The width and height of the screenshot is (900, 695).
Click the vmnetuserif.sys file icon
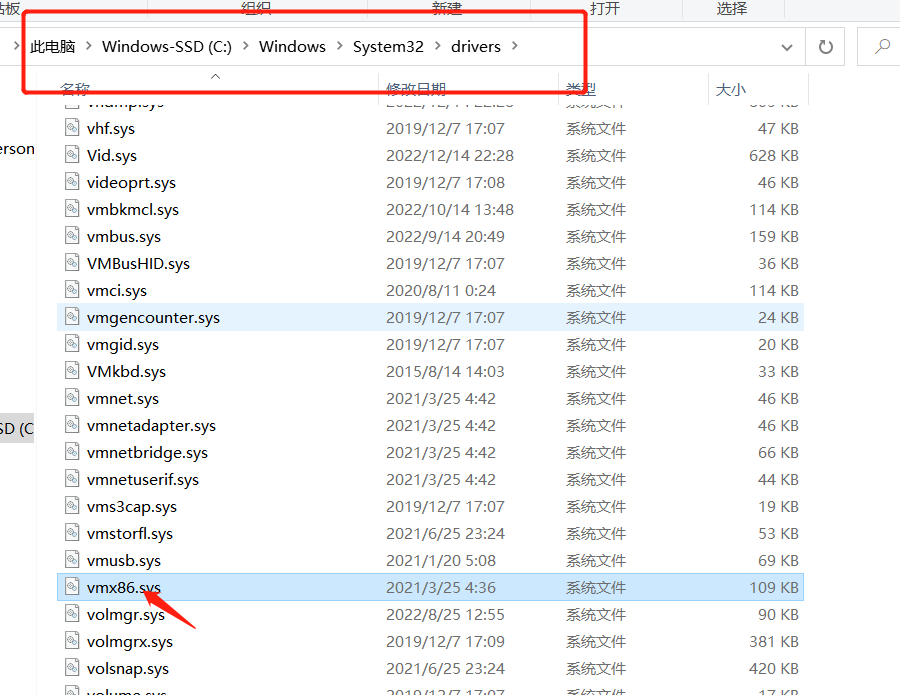[72, 478]
